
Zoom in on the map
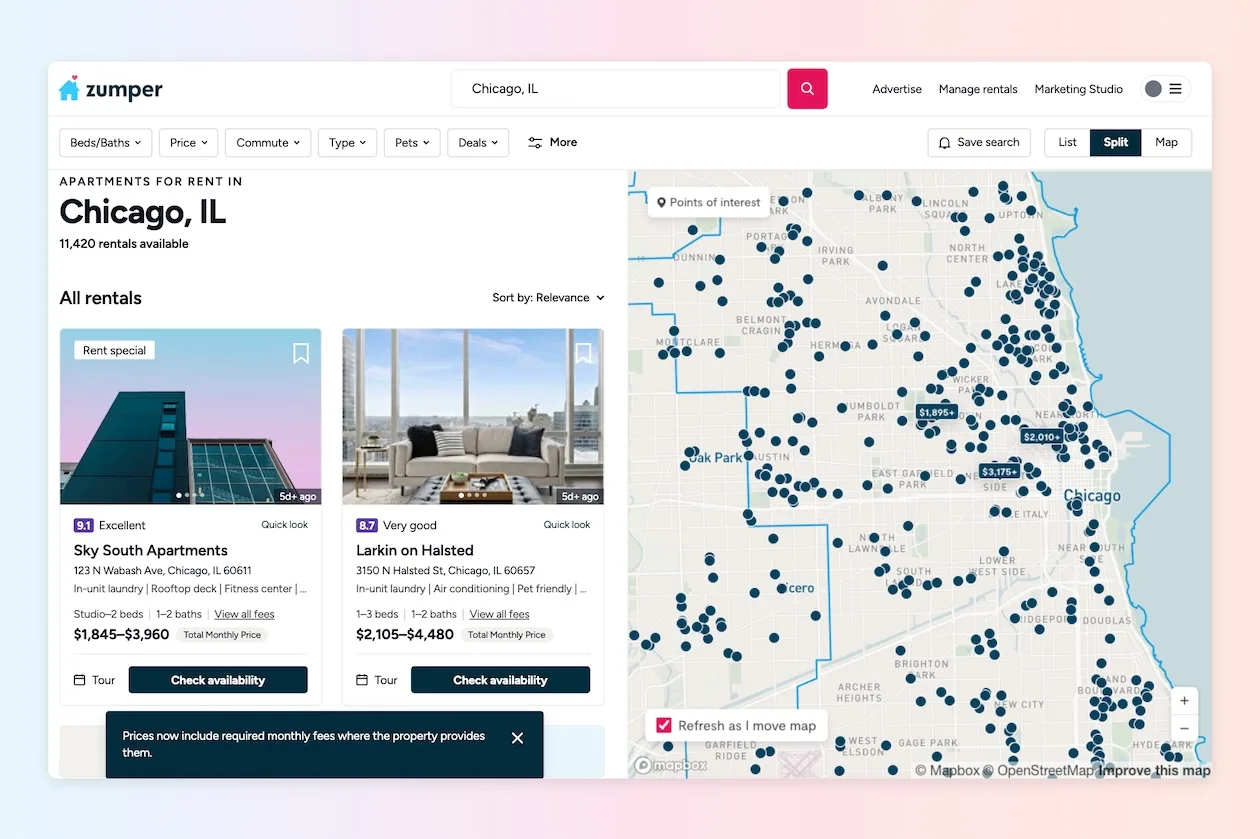[1184, 701]
